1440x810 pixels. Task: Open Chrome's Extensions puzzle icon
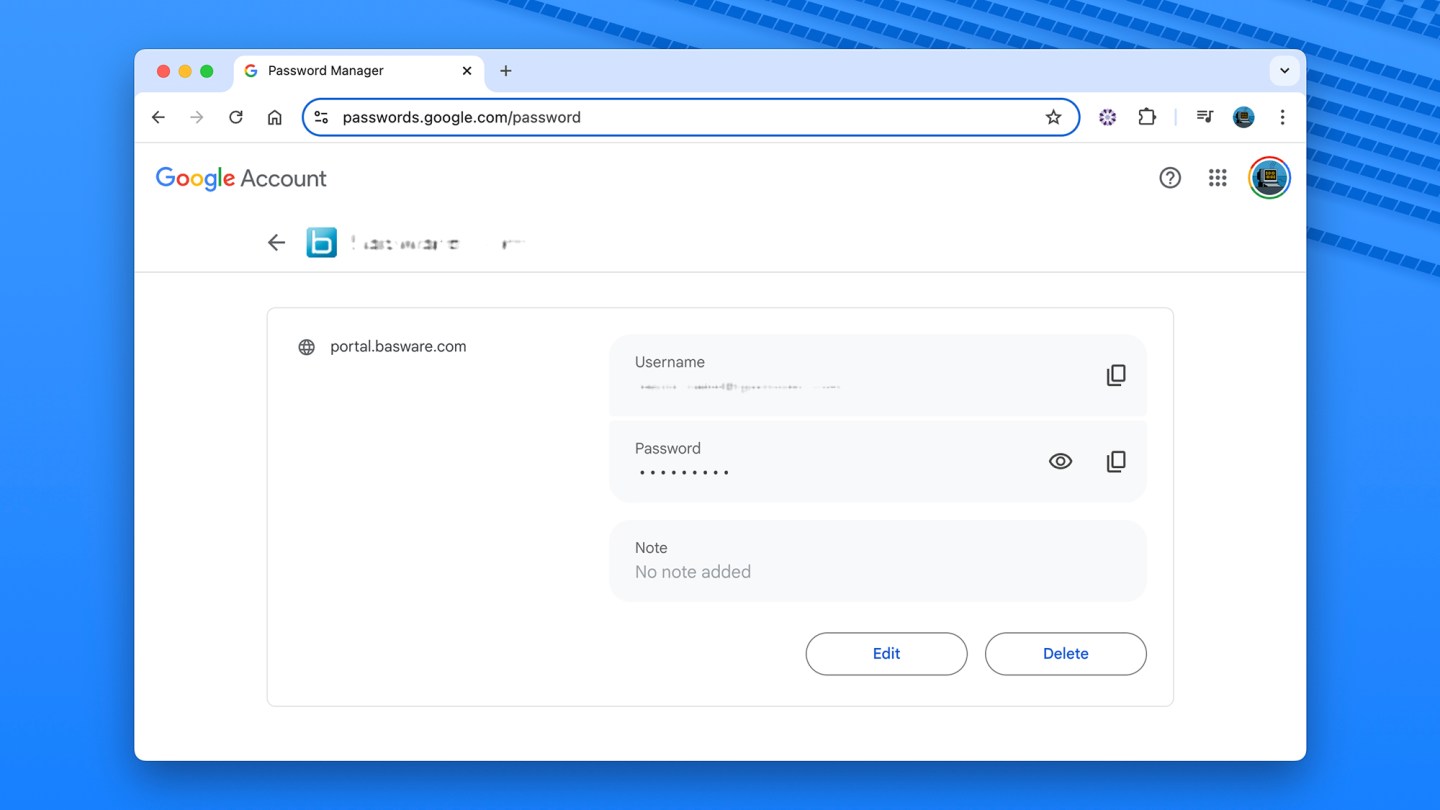pyautogui.click(x=1146, y=117)
